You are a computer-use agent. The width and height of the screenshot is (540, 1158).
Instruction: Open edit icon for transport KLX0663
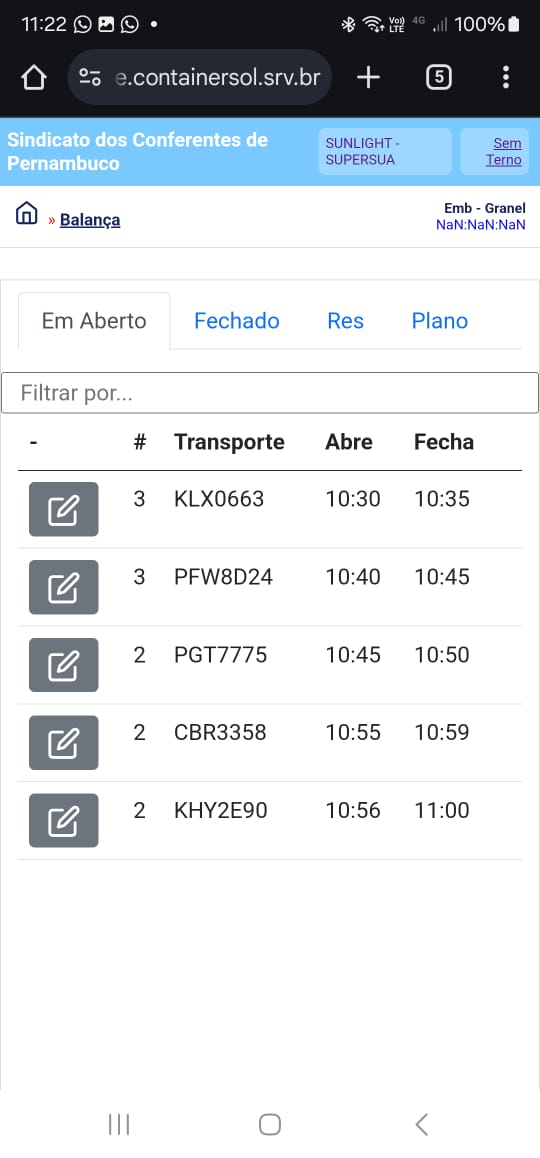[64, 509]
